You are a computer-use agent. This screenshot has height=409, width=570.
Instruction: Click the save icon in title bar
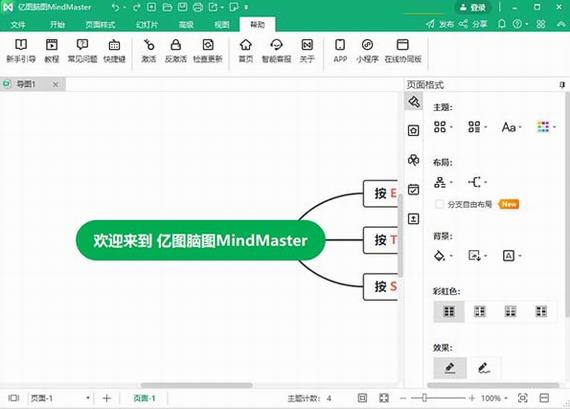[x=182, y=7]
